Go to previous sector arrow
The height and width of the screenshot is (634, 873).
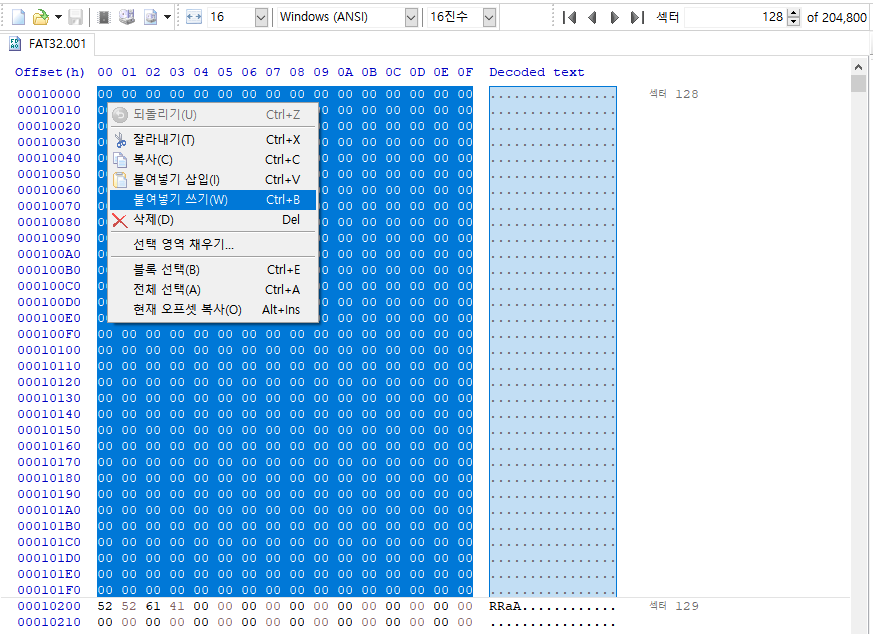[592, 17]
